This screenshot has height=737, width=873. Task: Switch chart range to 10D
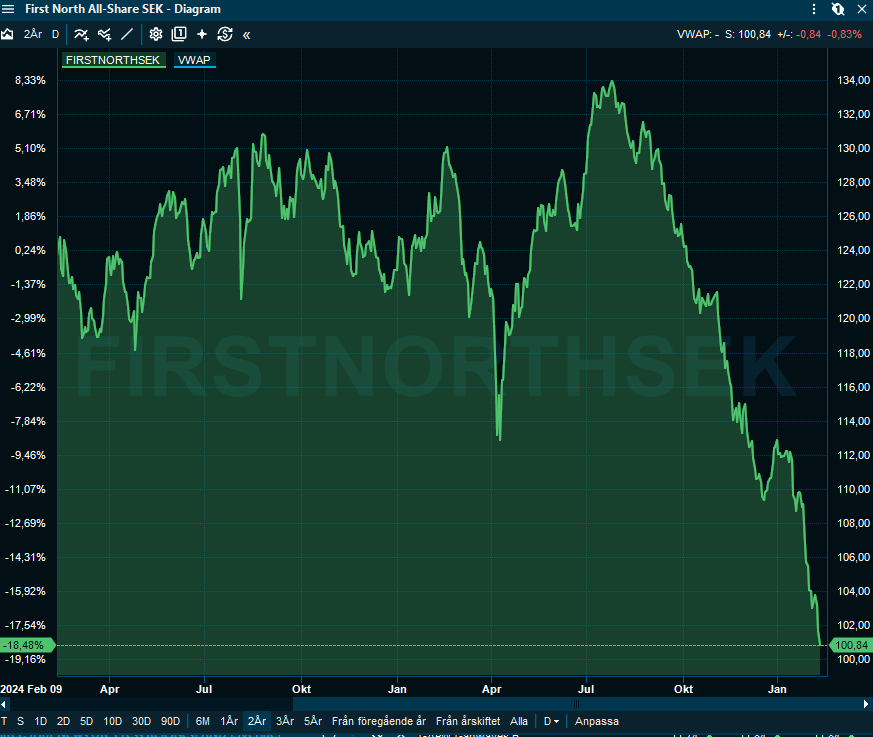pos(112,721)
